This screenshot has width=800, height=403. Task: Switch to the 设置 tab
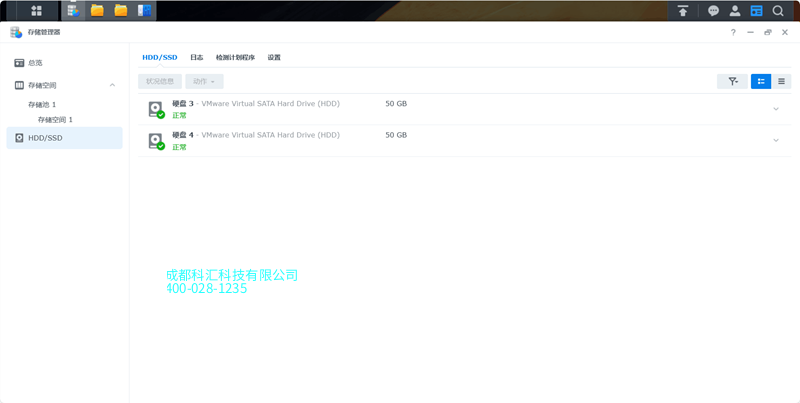pos(274,57)
